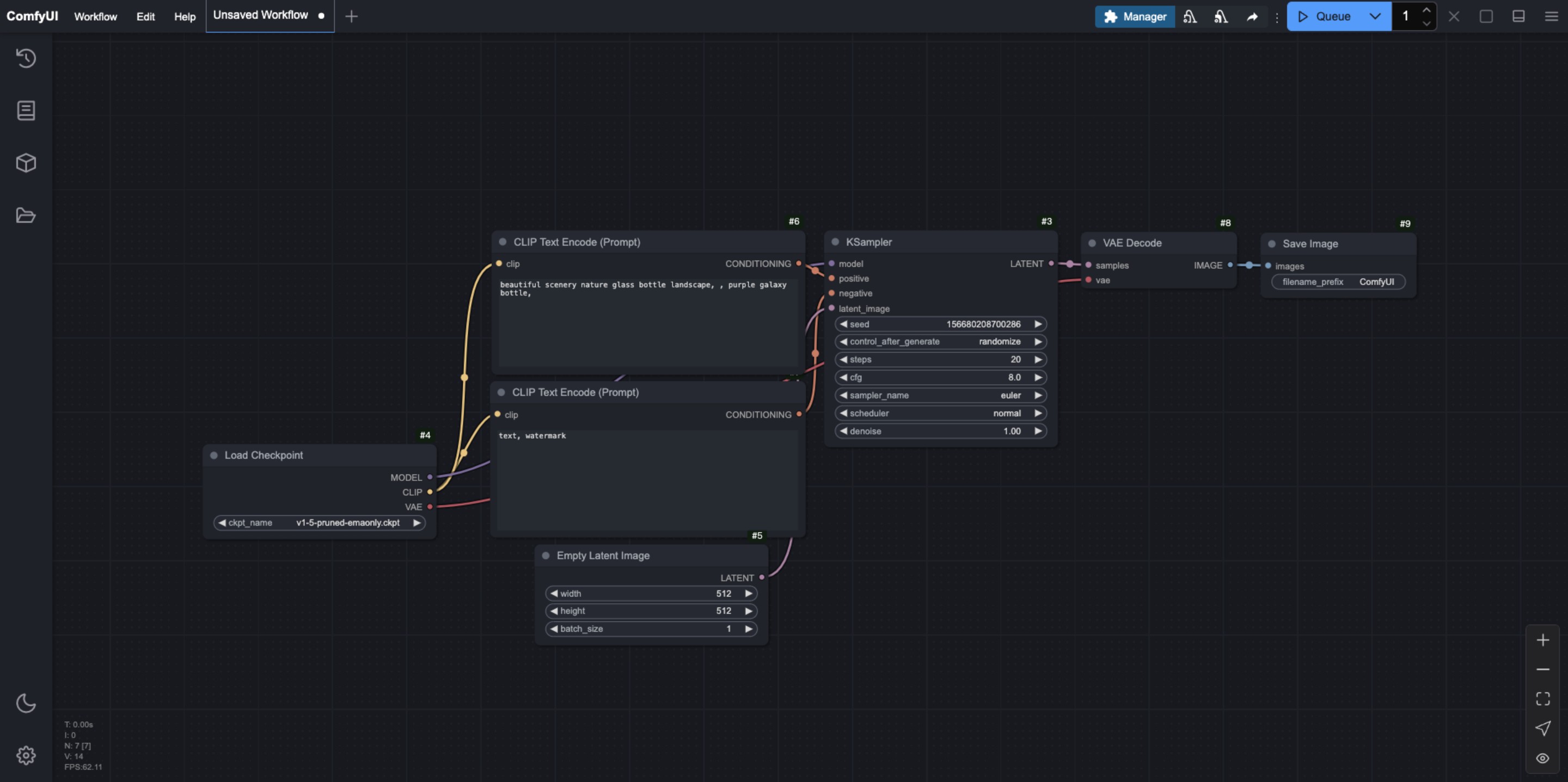Collapse the positive CLIP Text Encode node dot

coord(502,242)
